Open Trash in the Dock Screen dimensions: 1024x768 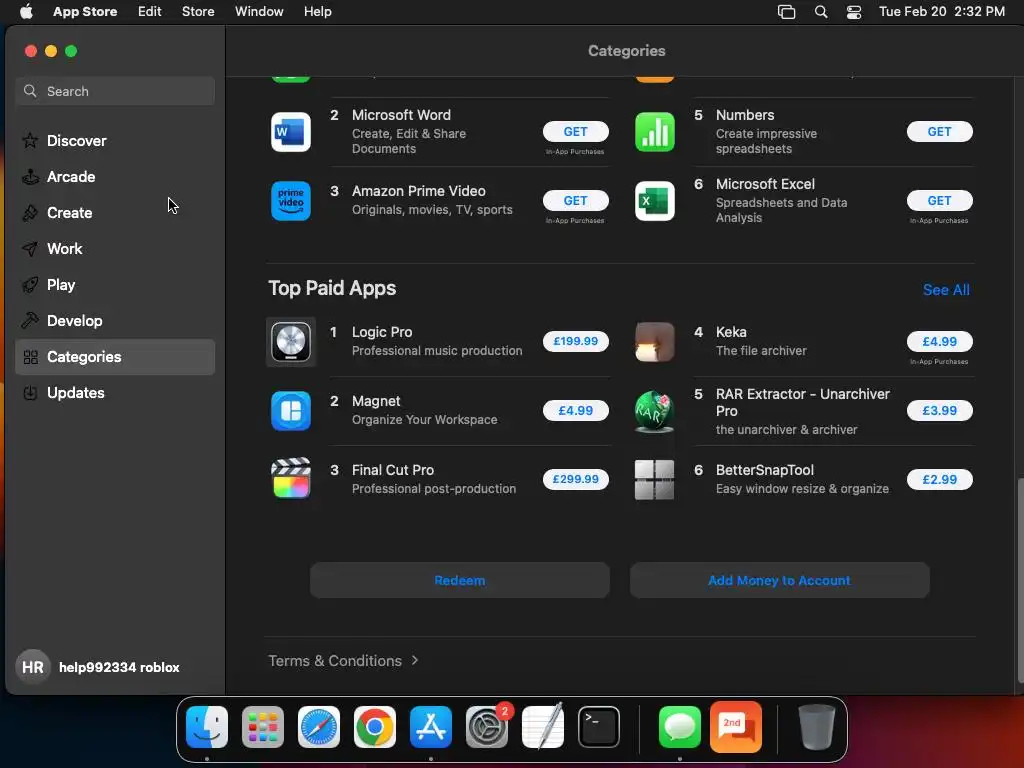[x=816, y=727]
